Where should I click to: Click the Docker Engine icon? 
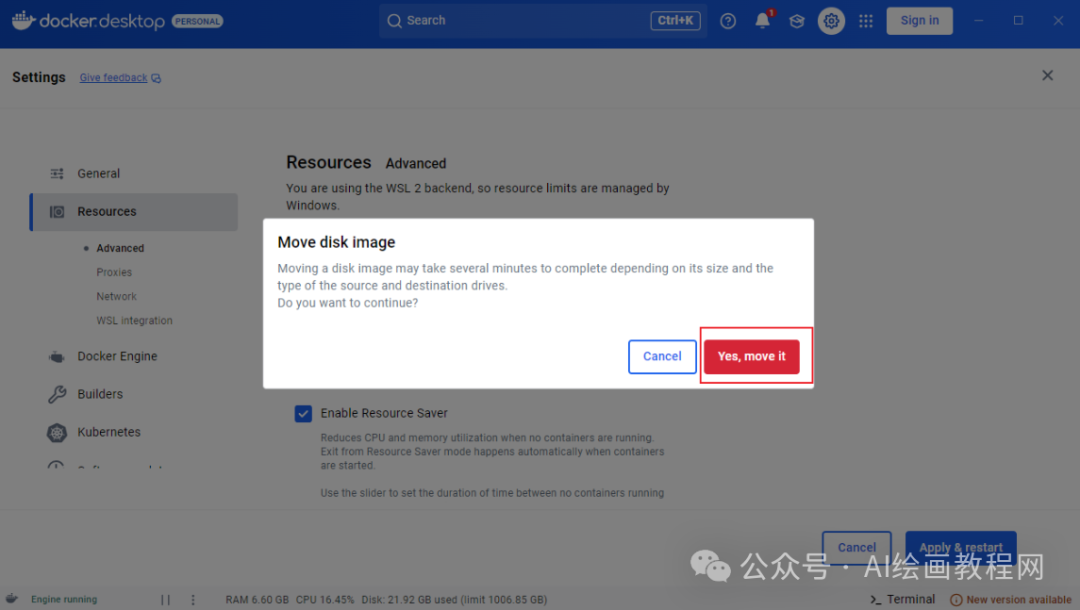click(57, 357)
